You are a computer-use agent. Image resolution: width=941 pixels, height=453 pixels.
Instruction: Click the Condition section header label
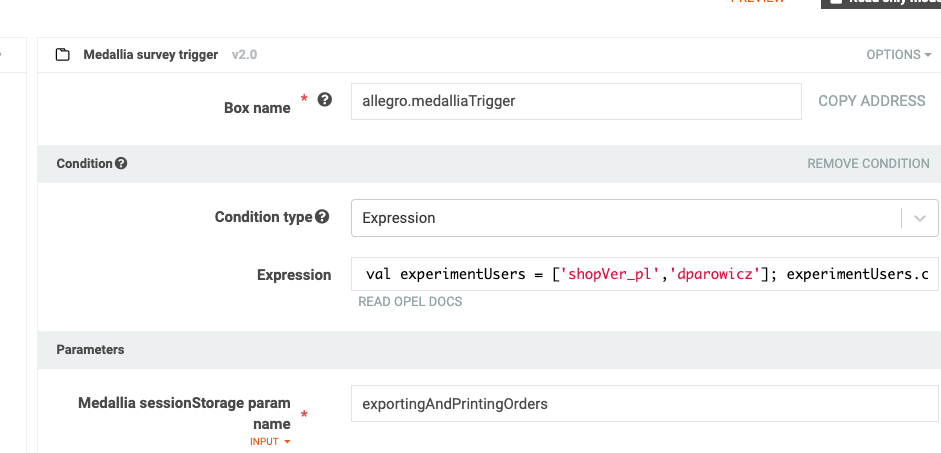pos(84,163)
